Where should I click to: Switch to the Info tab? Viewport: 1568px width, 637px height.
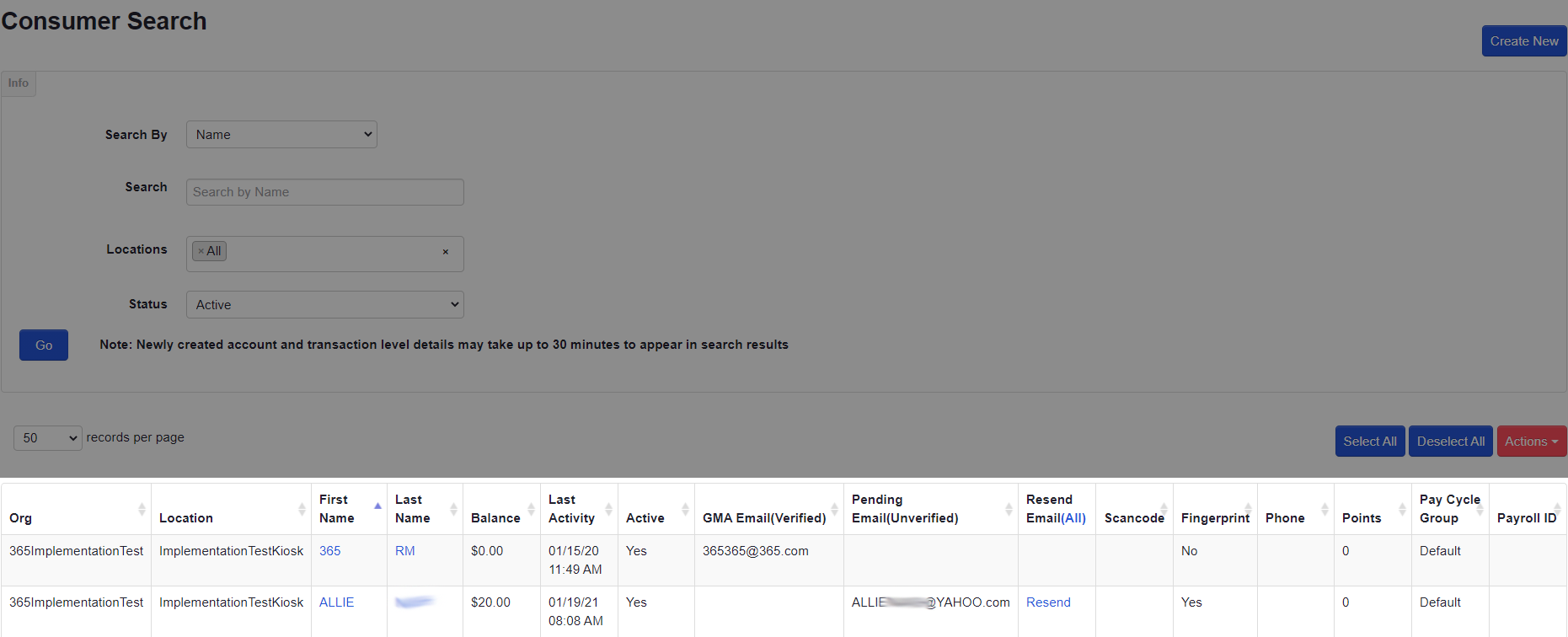tap(19, 83)
